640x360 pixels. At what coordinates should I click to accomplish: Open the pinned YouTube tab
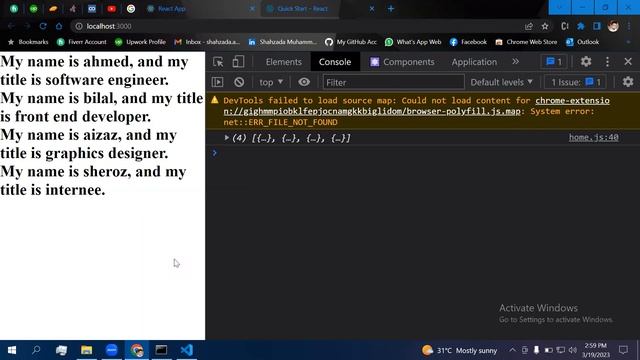pyautogui.click(x=111, y=9)
